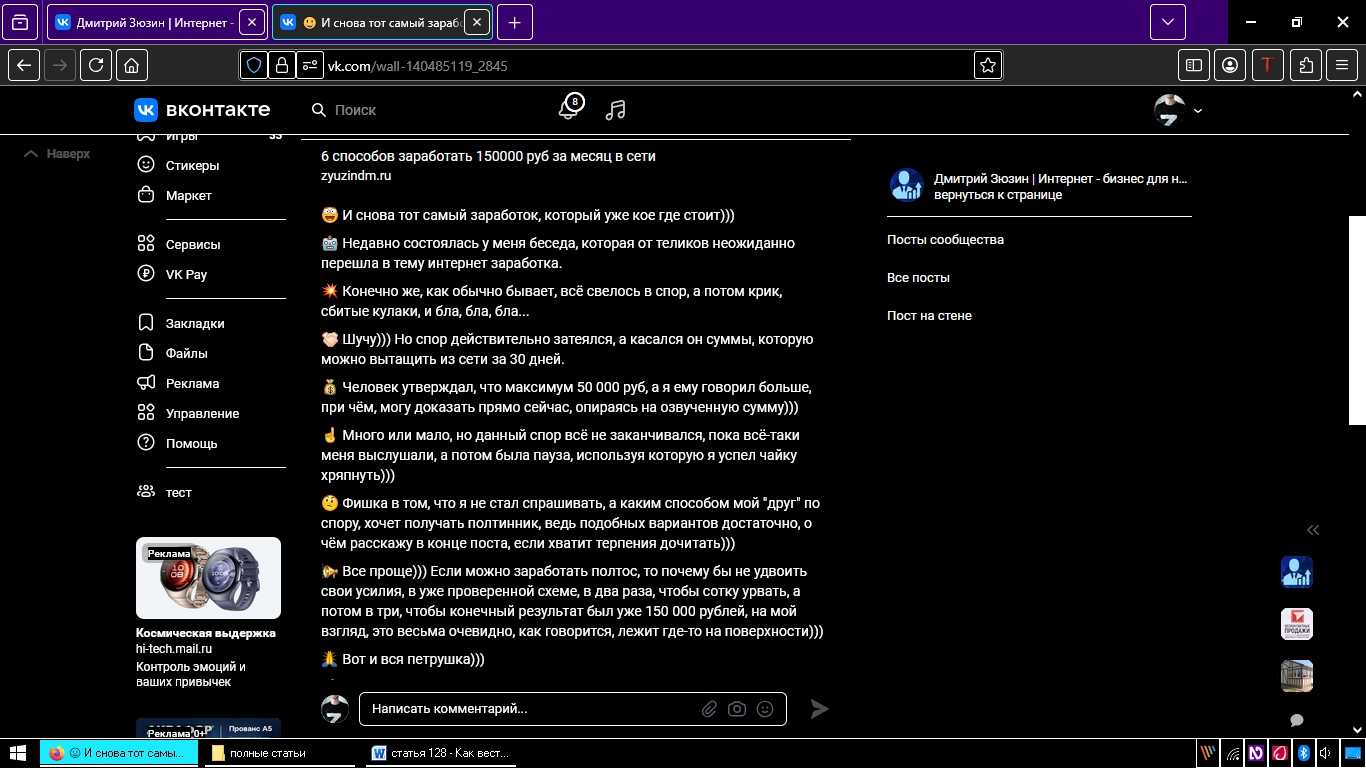Click the commenter avatar beside input

335,709
